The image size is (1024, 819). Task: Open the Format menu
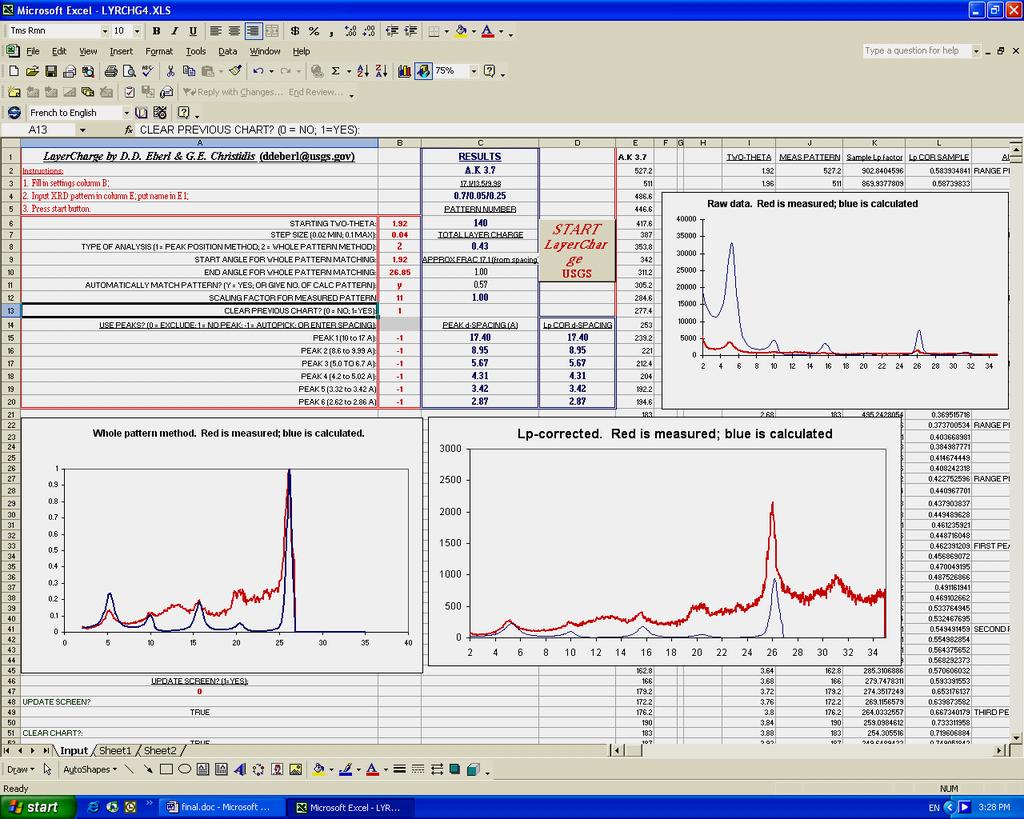point(159,51)
